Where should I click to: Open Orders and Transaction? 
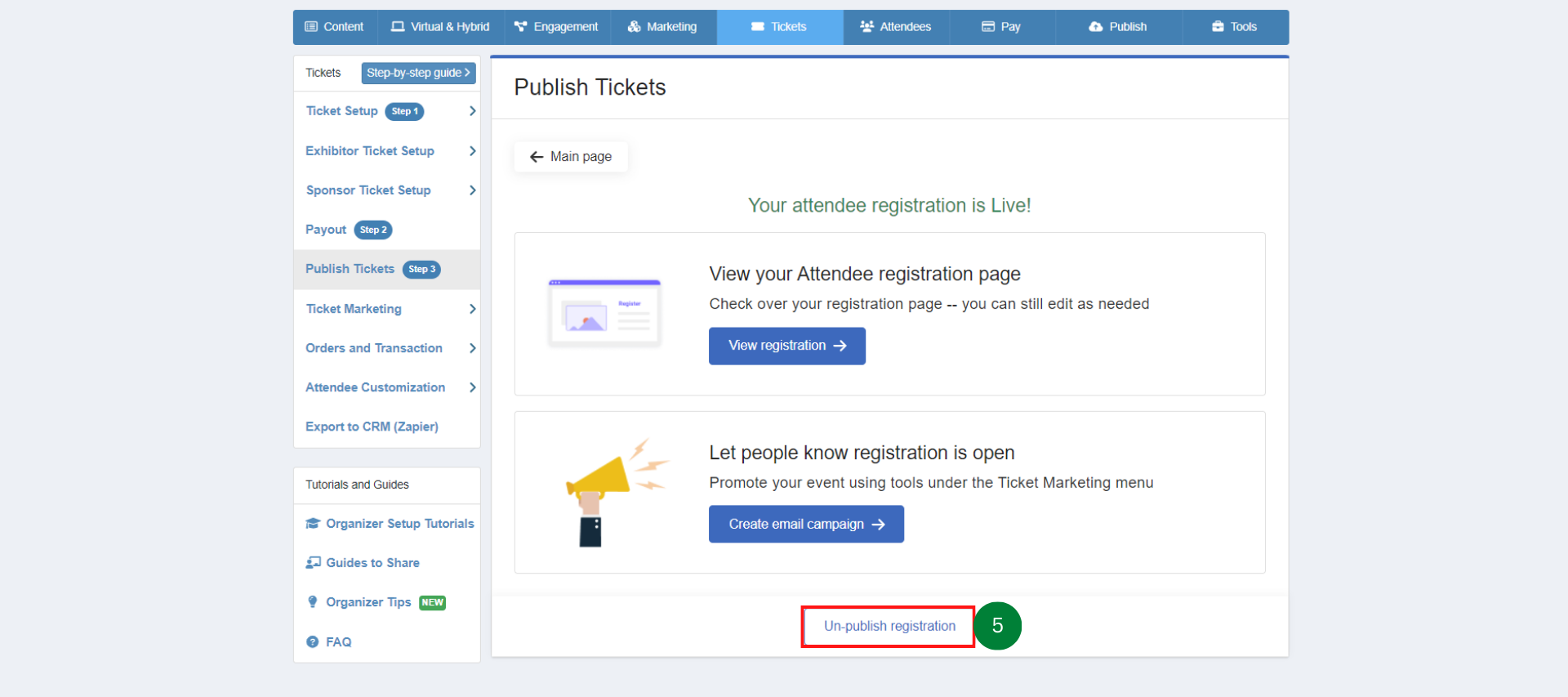click(x=374, y=348)
